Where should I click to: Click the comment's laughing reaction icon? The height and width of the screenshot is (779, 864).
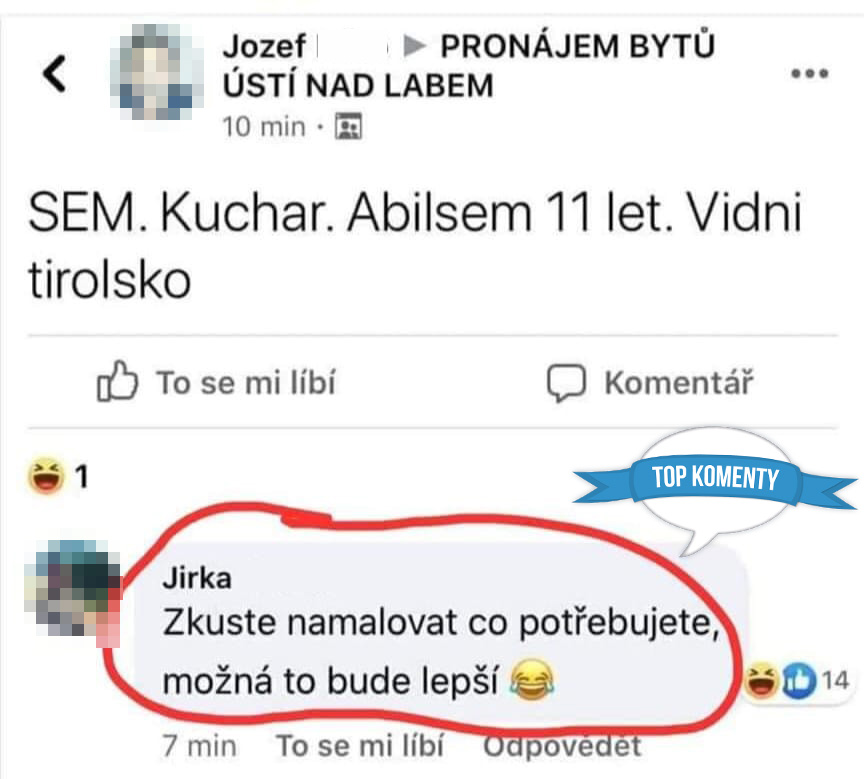click(762, 680)
